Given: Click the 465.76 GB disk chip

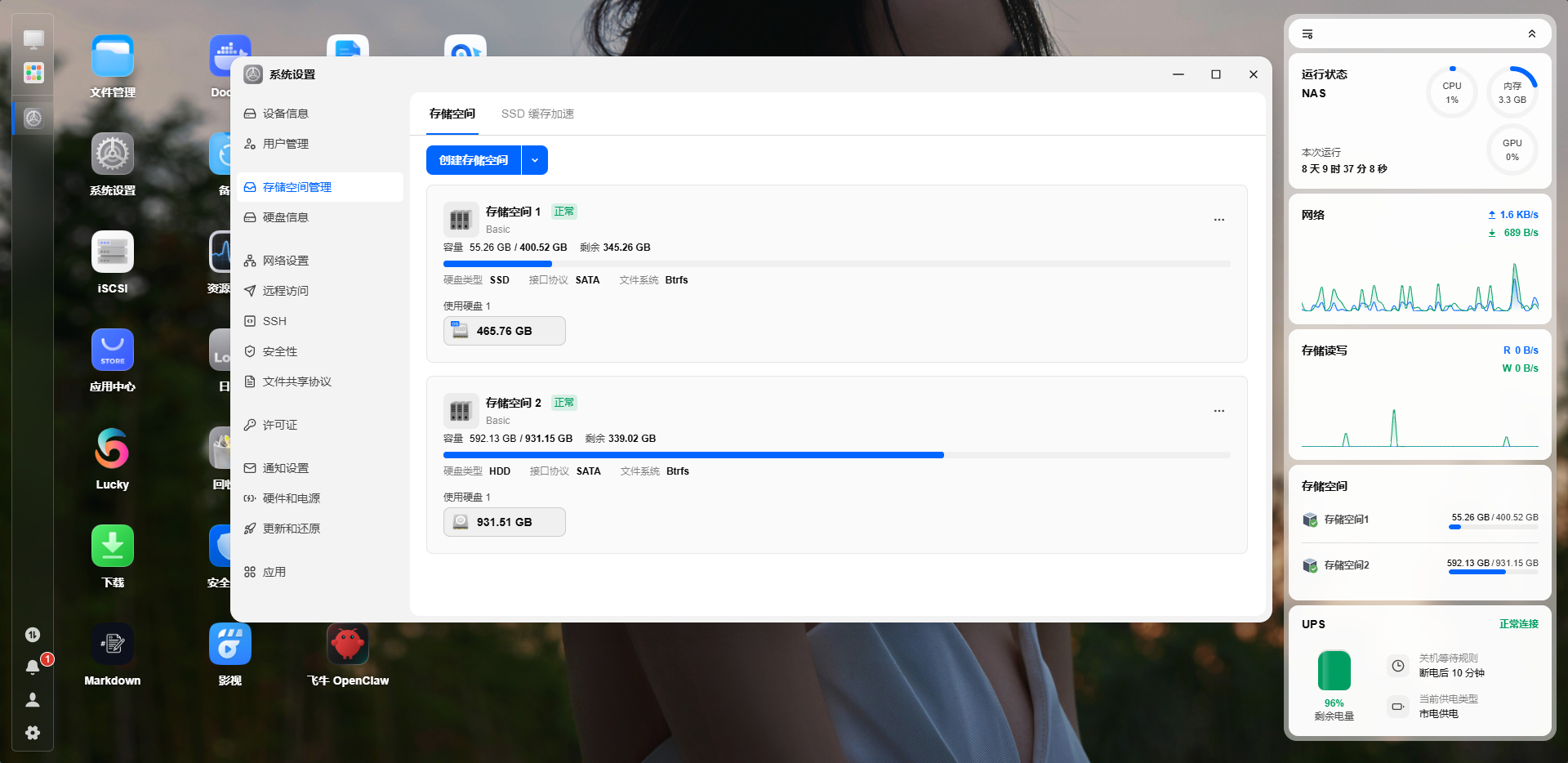Looking at the screenshot, I should (505, 331).
